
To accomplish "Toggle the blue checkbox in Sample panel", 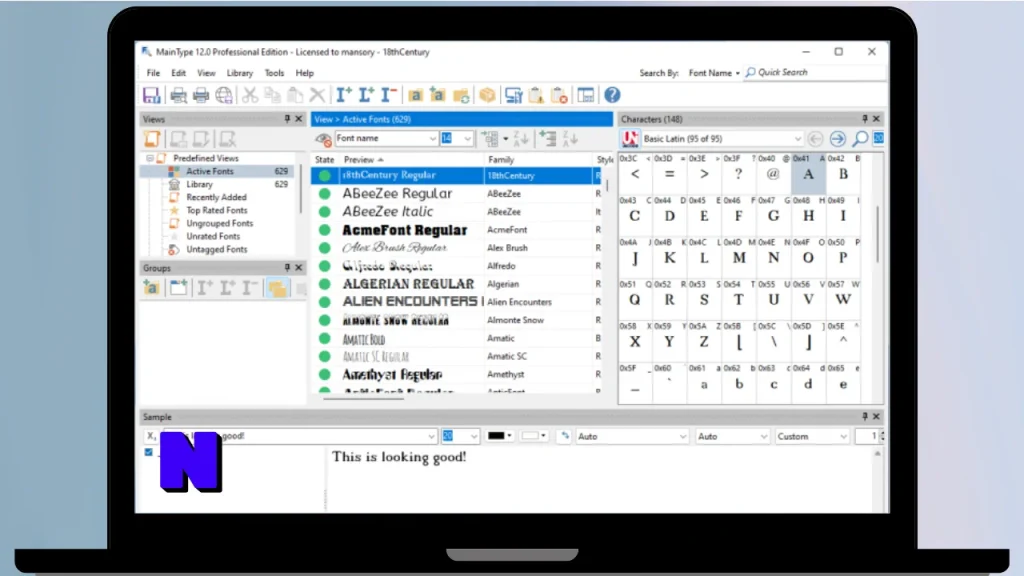I will tap(148, 452).
